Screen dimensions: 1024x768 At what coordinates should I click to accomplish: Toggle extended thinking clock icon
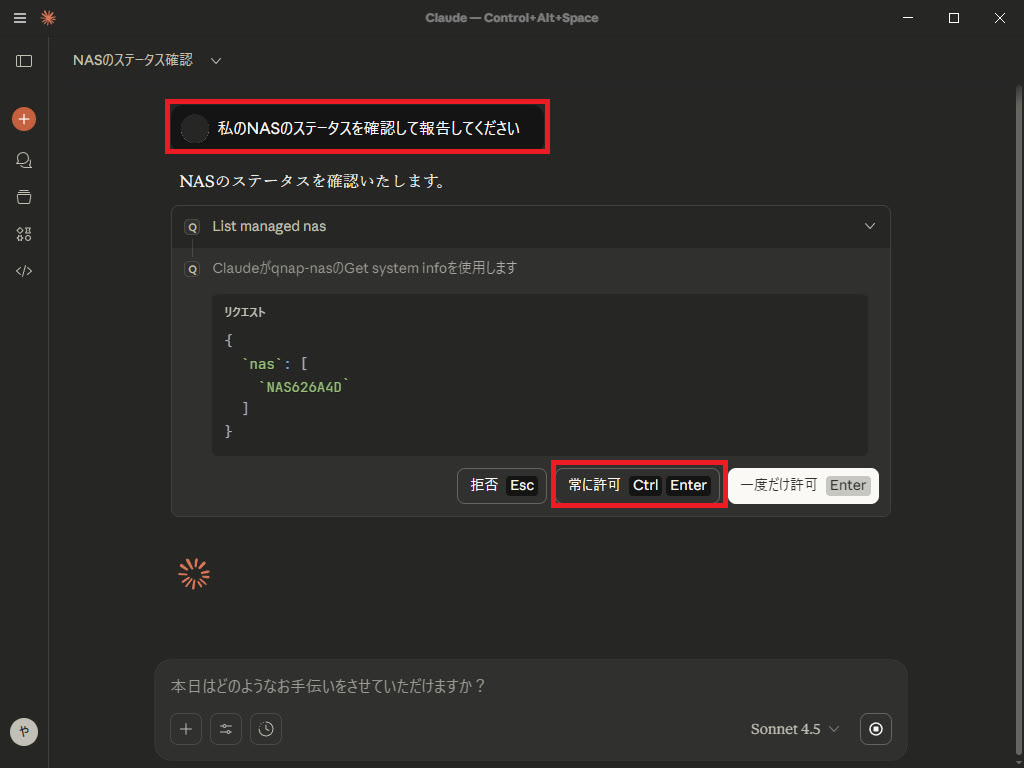point(266,729)
